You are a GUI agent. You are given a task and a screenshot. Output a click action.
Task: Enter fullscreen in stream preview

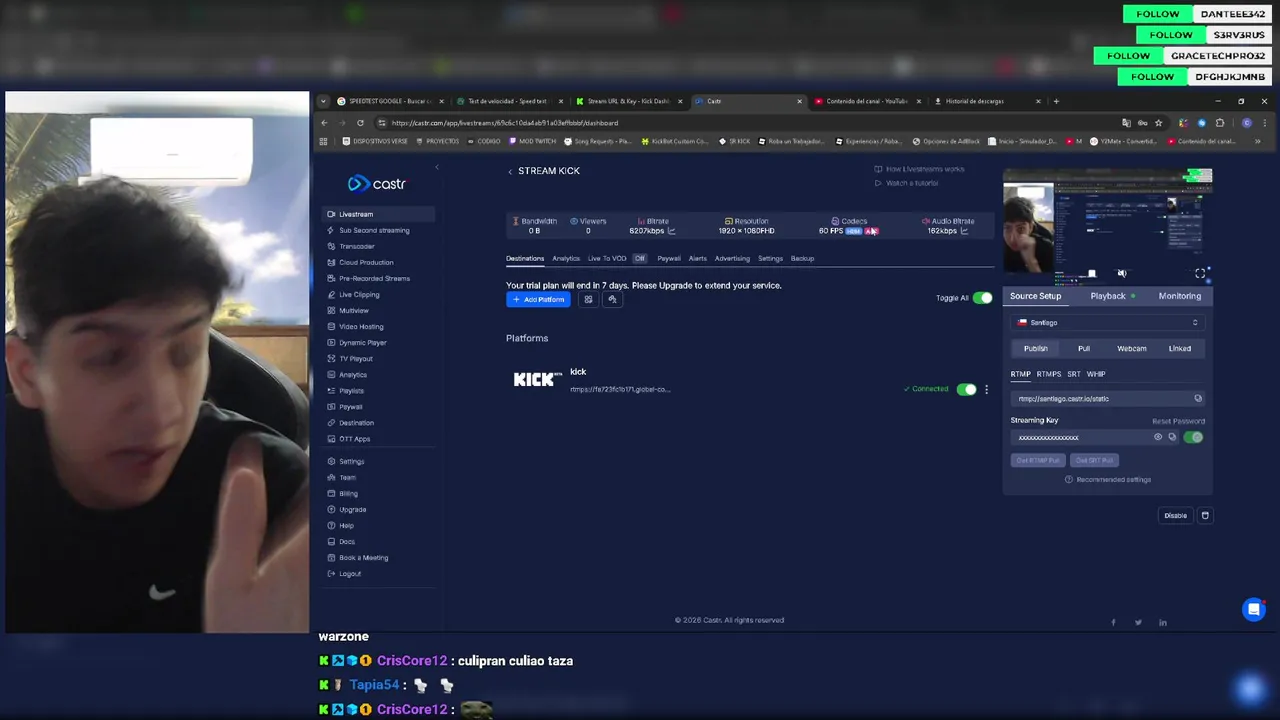(x=1200, y=273)
